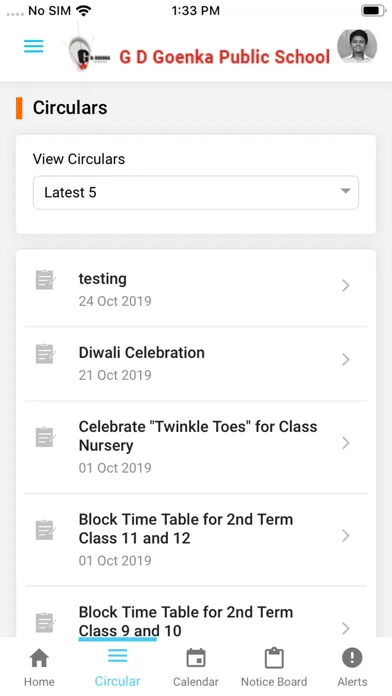Tap the Alerts exclamation icon

tap(352, 658)
